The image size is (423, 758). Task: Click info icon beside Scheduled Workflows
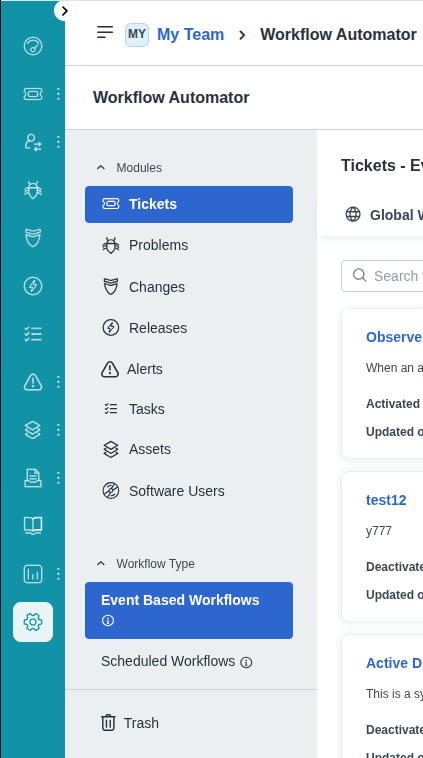click(247, 662)
